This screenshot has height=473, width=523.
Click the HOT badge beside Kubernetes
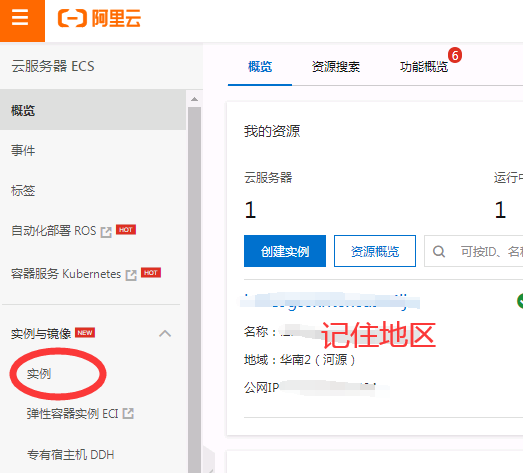click(151, 273)
